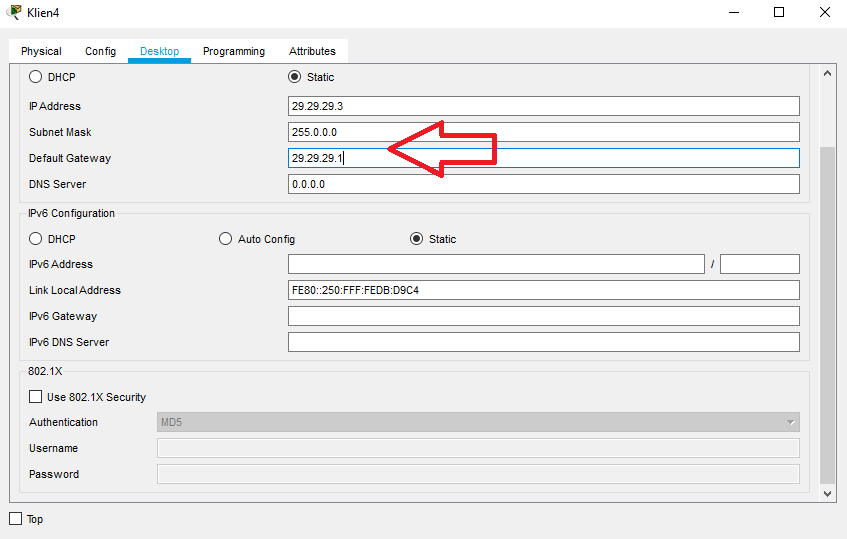
Task: Open the Authentication MD5 dropdown
Action: [478, 422]
